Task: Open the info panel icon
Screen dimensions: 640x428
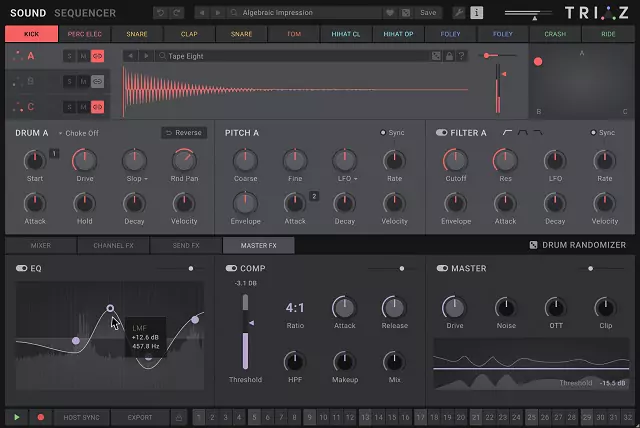Action: pyautogui.click(x=476, y=13)
